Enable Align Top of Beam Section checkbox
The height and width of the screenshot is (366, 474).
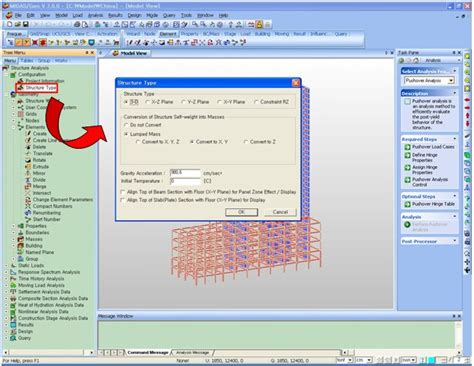click(x=123, y=192)
